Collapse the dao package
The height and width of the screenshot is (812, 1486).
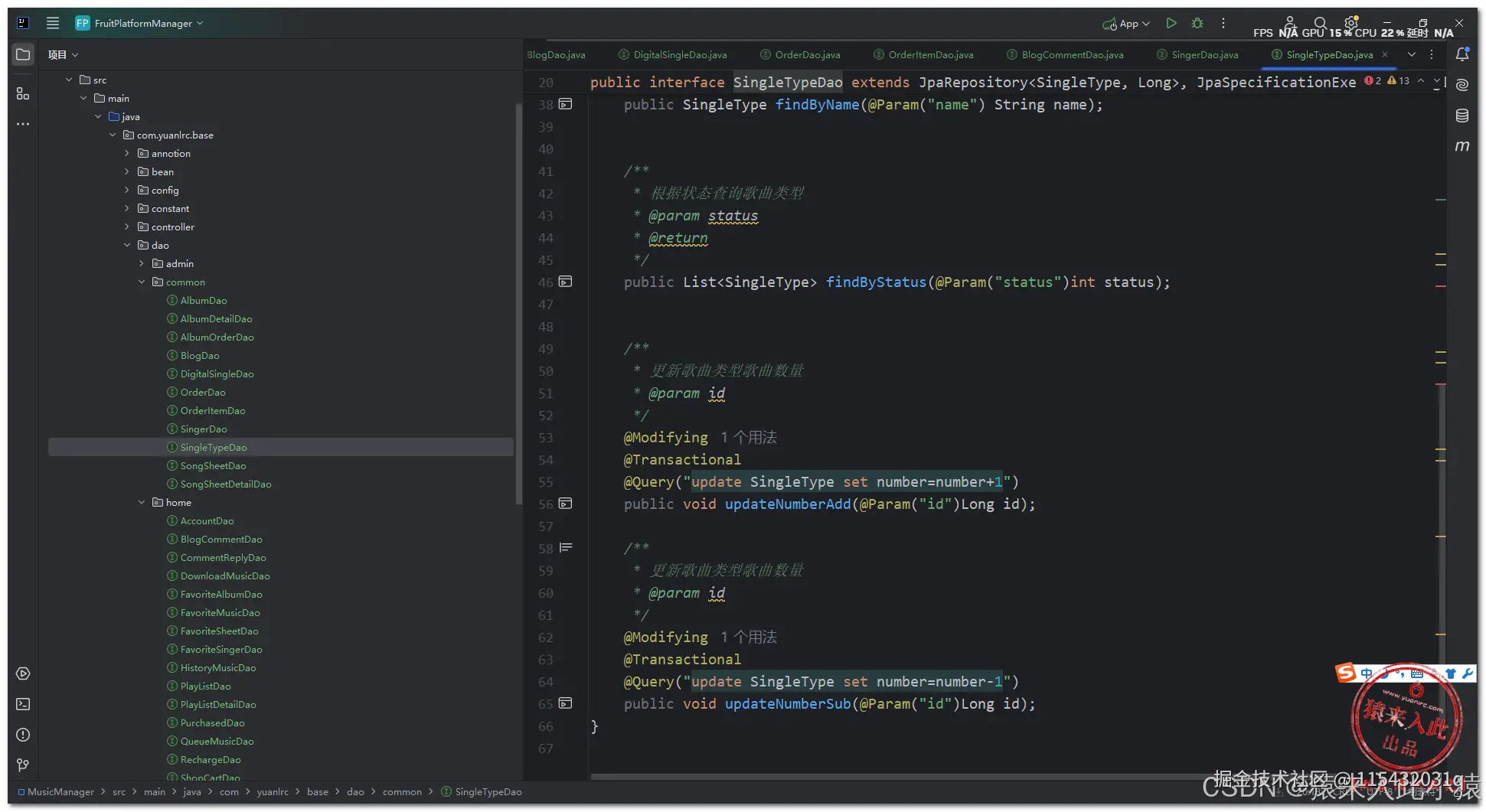[x=127, y=245]
